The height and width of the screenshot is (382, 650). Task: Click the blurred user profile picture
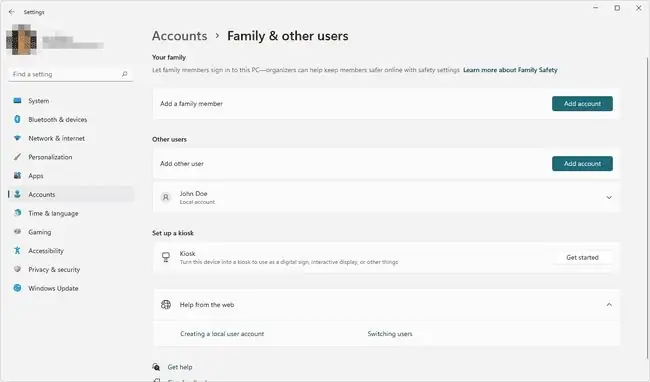[x=21, y=40]
